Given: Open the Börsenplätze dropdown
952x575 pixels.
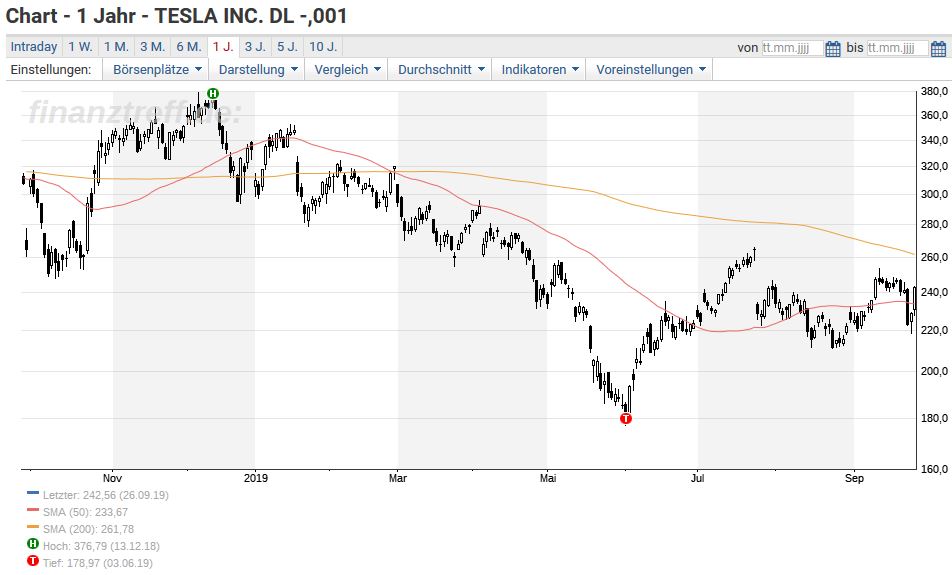Looking at the screenshot, I should pos(157,69).
